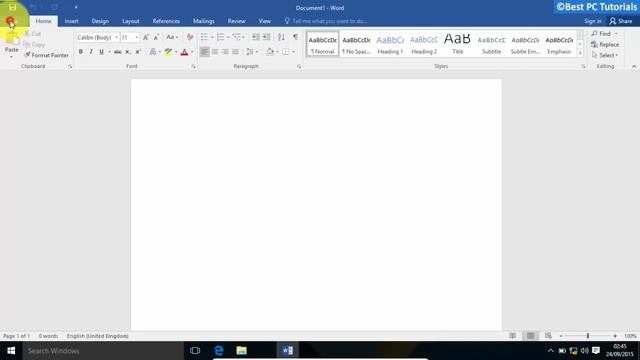
Task: Toggle show paragraph marks pilcrow
Action: tap(296, 37)
